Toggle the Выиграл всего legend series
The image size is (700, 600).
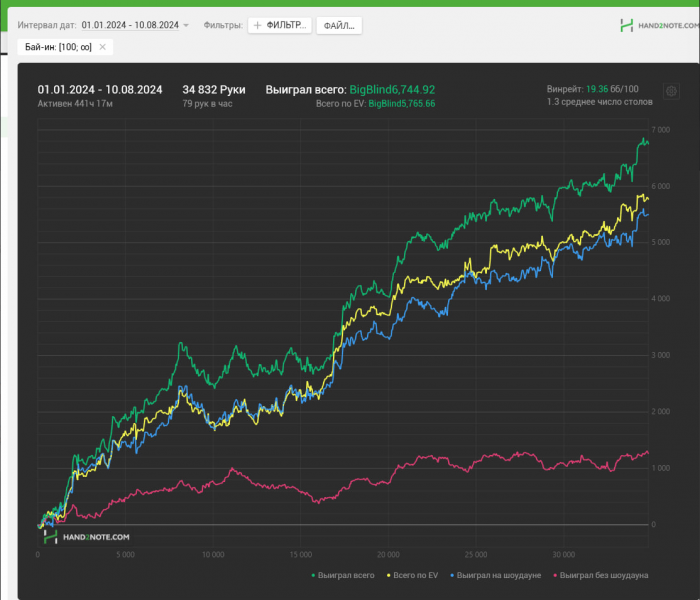[343, 575]
